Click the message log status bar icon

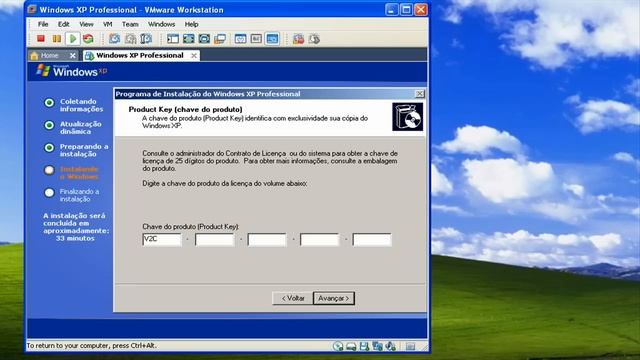[x=410, y=347]
